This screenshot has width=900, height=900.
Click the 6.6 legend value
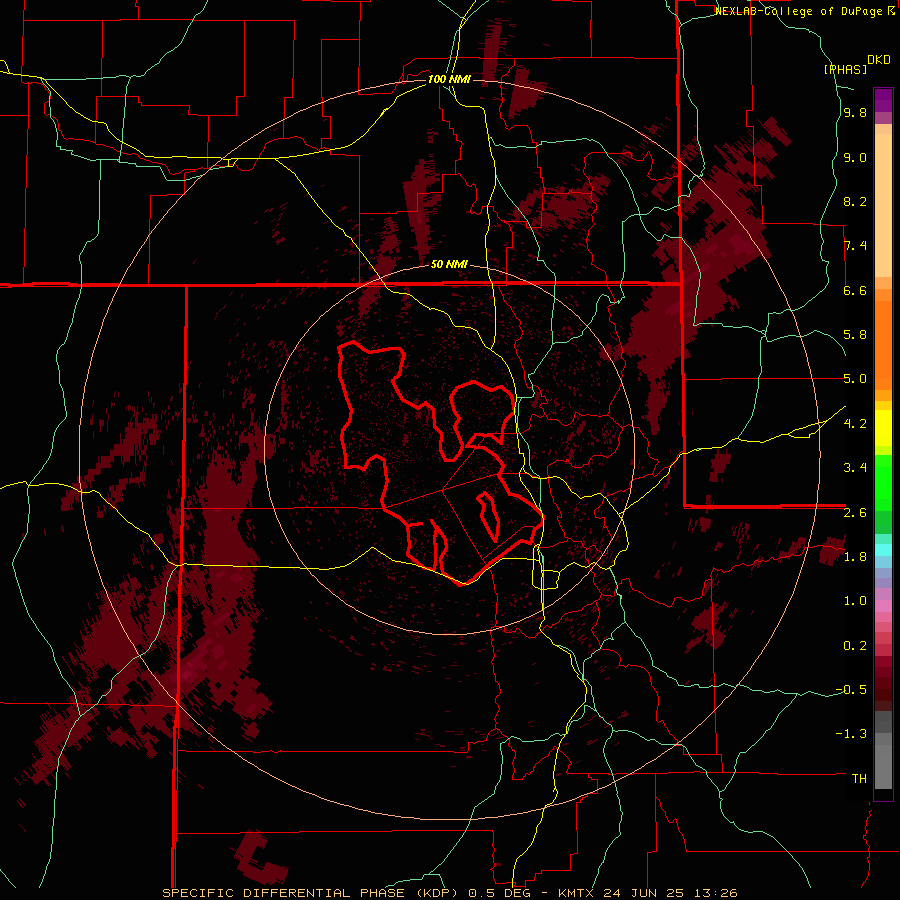tap(855, 290)
